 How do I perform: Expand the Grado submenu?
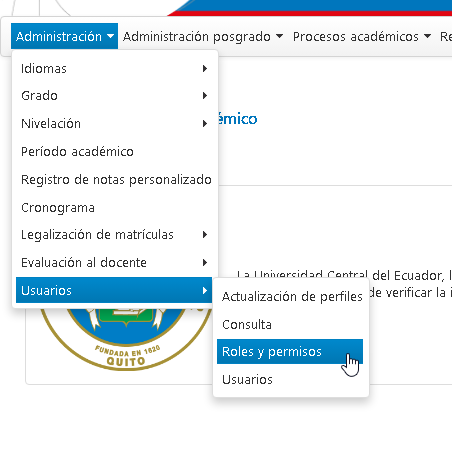coord(114,96)
